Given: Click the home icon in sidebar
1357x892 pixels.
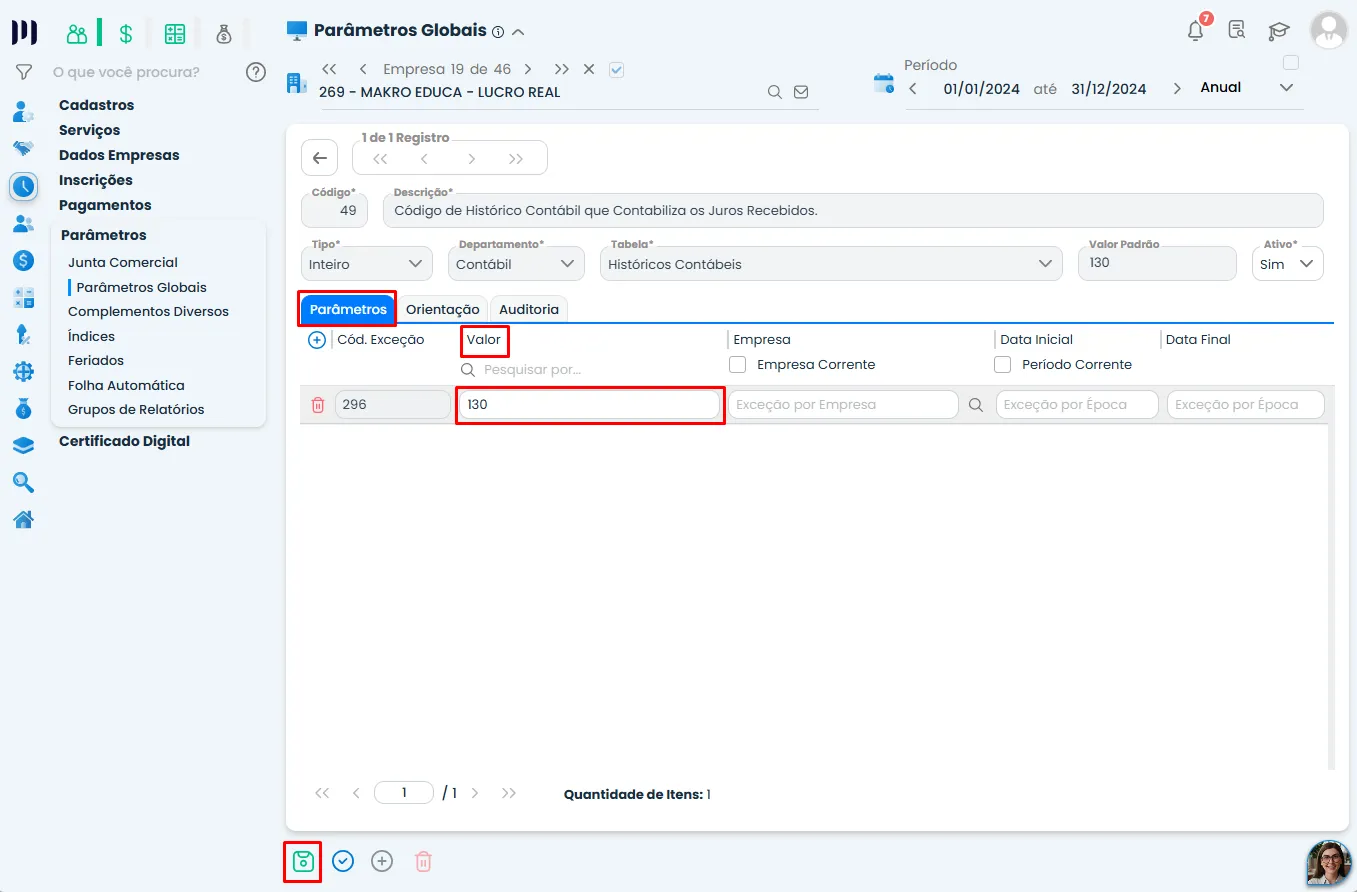Looking at the screenshot, I should point(23,519).
